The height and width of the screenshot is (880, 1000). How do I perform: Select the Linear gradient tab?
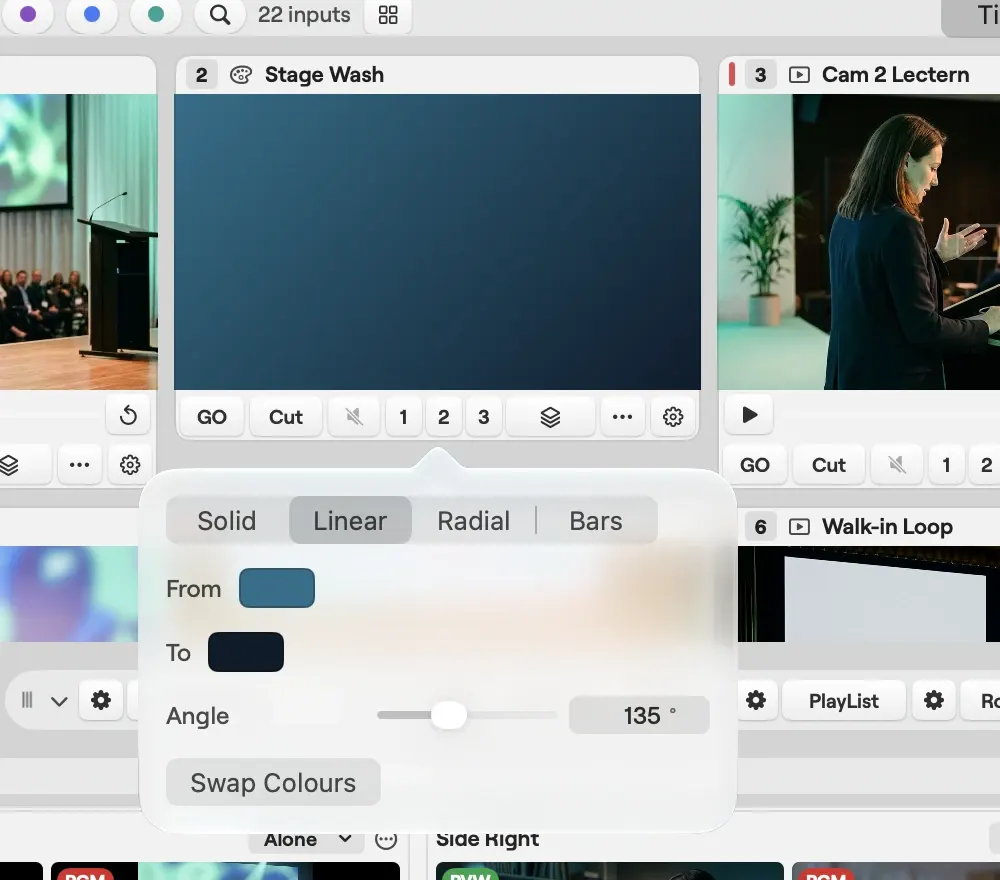pos(350,520)
